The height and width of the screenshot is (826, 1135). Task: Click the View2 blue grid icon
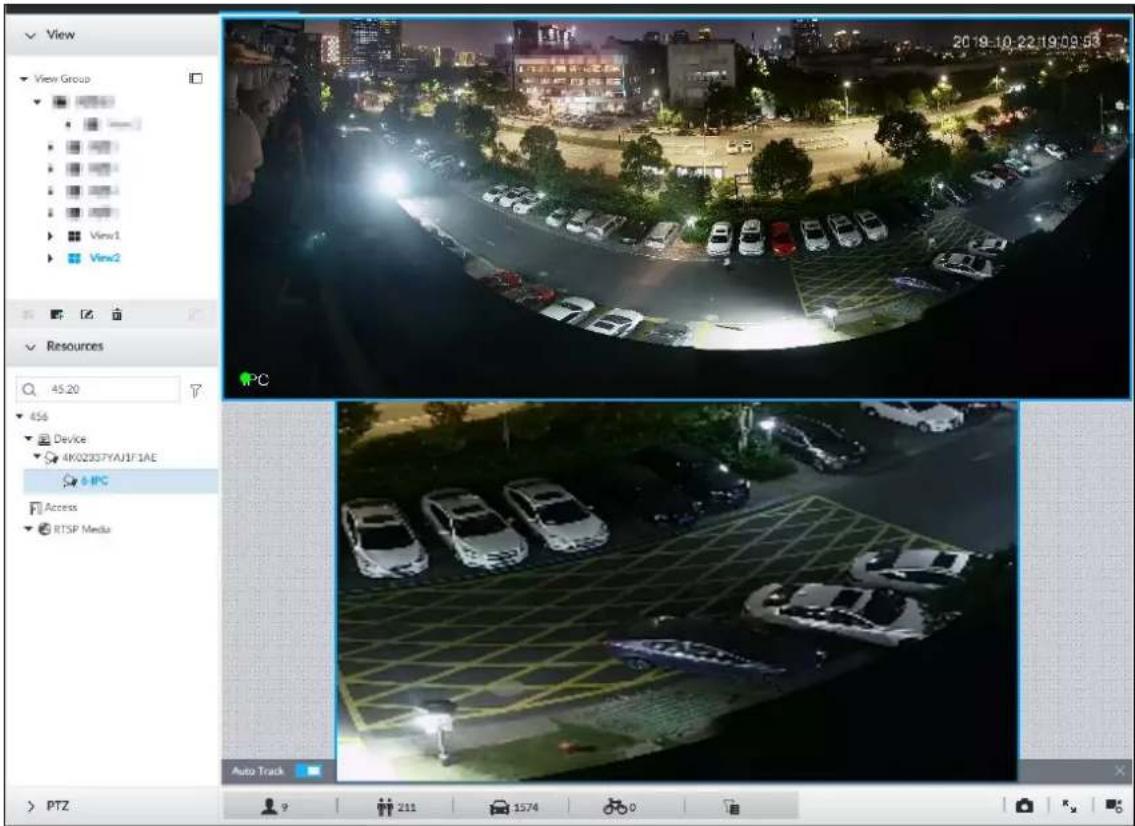(x=74, y=258)
